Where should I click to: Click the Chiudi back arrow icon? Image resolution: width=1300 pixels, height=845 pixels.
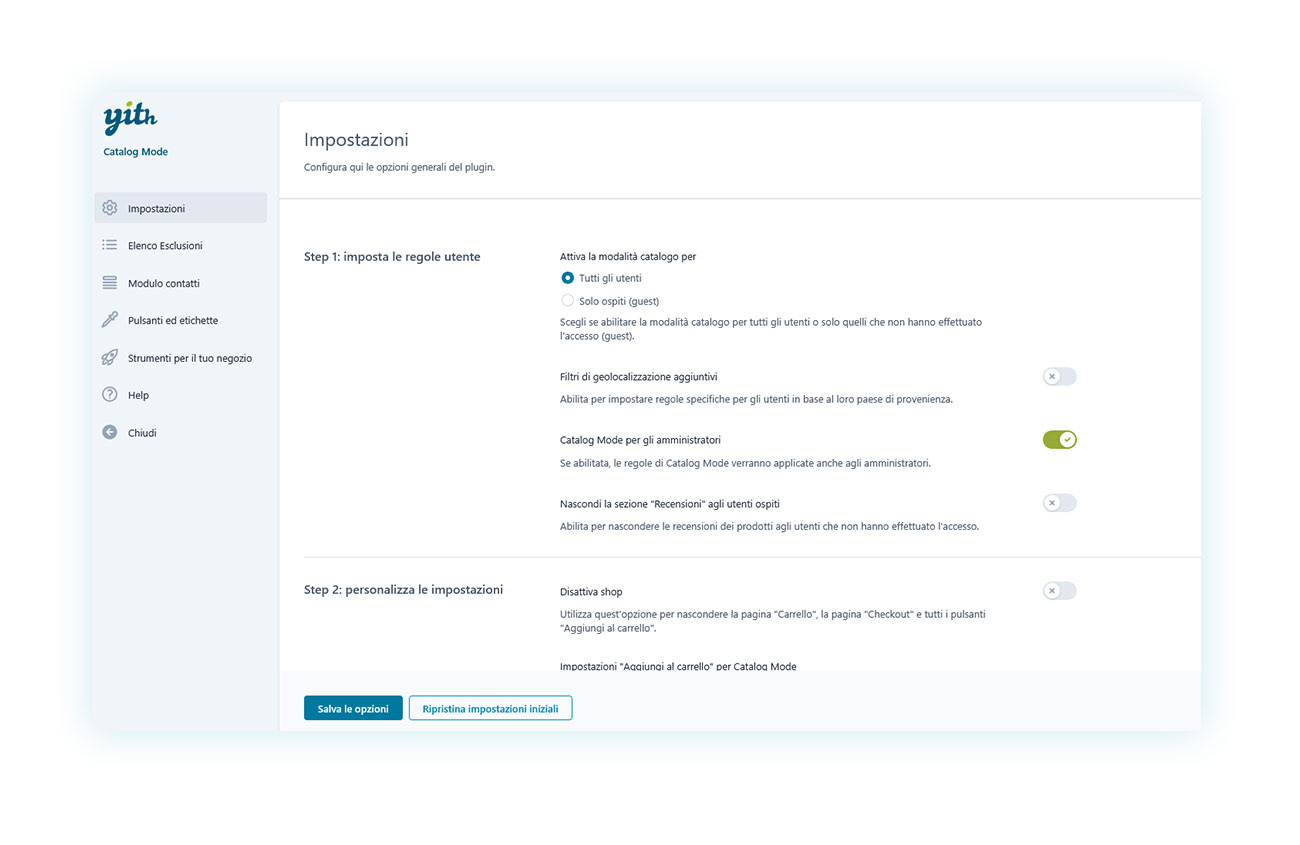point(110,432)
